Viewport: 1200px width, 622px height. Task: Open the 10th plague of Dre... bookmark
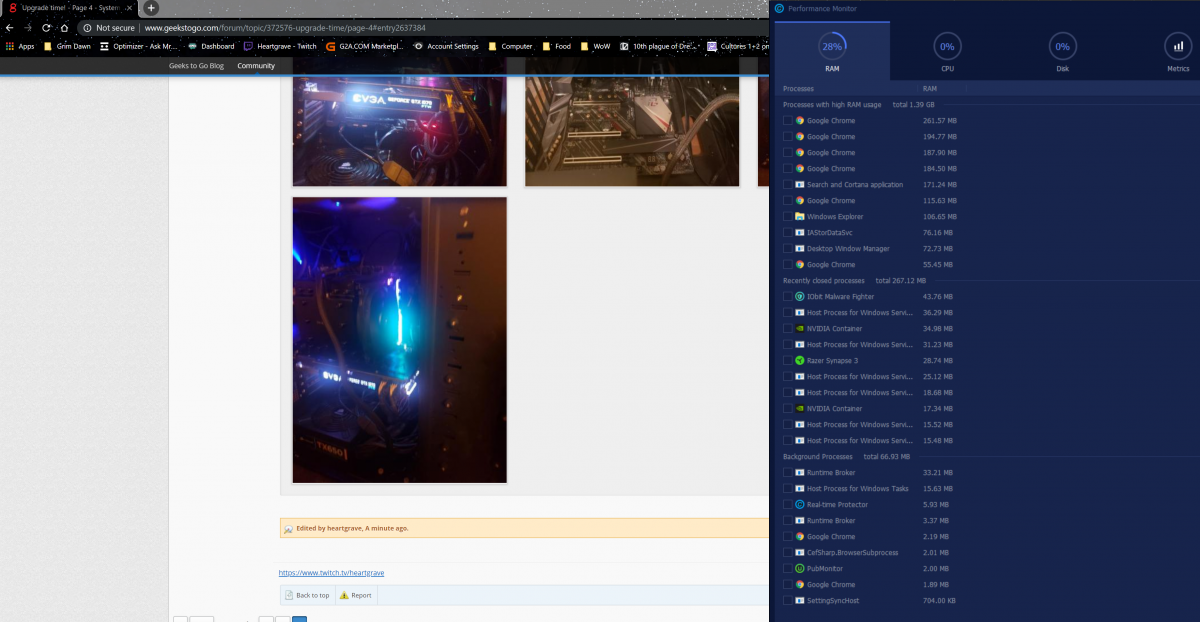[x=659, y=46]
